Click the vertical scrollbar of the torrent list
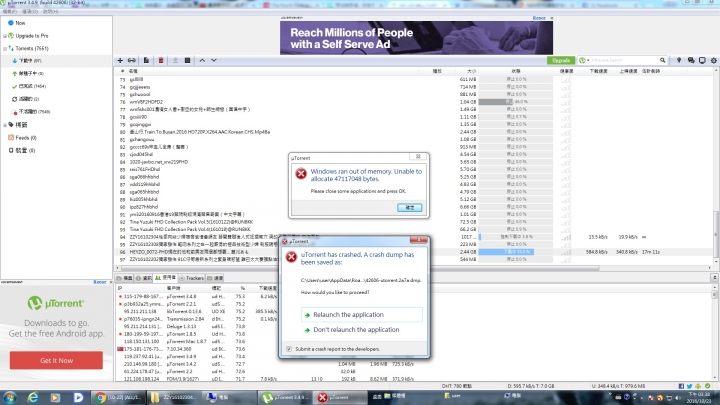The image size is (720, 405). tap(715, 234)
